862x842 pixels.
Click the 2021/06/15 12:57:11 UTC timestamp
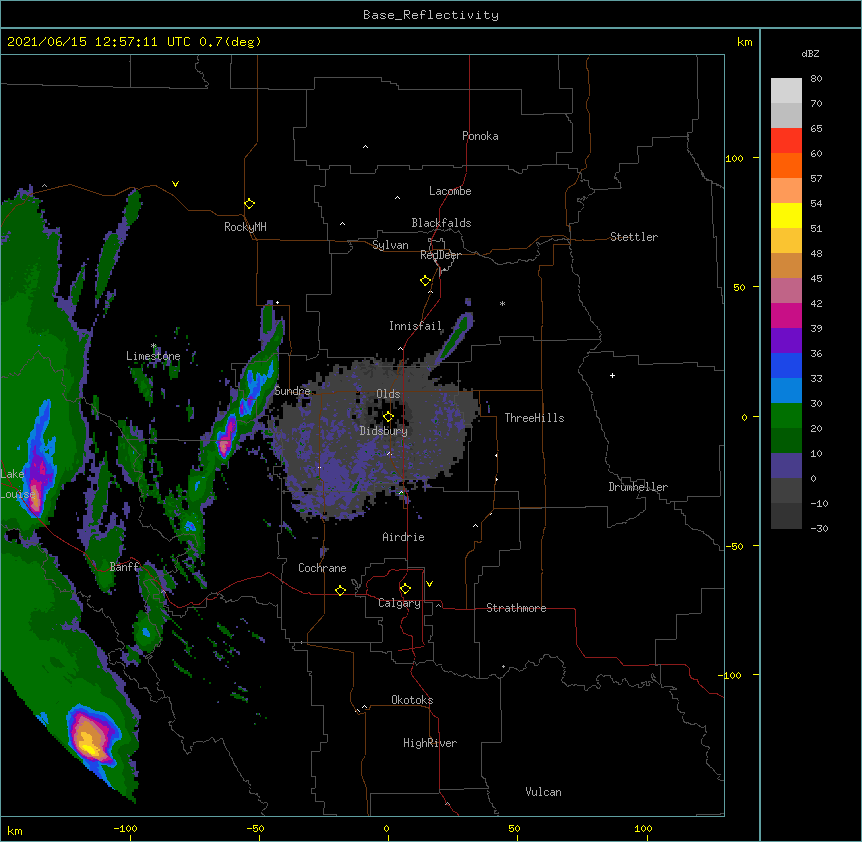(98, 42)
